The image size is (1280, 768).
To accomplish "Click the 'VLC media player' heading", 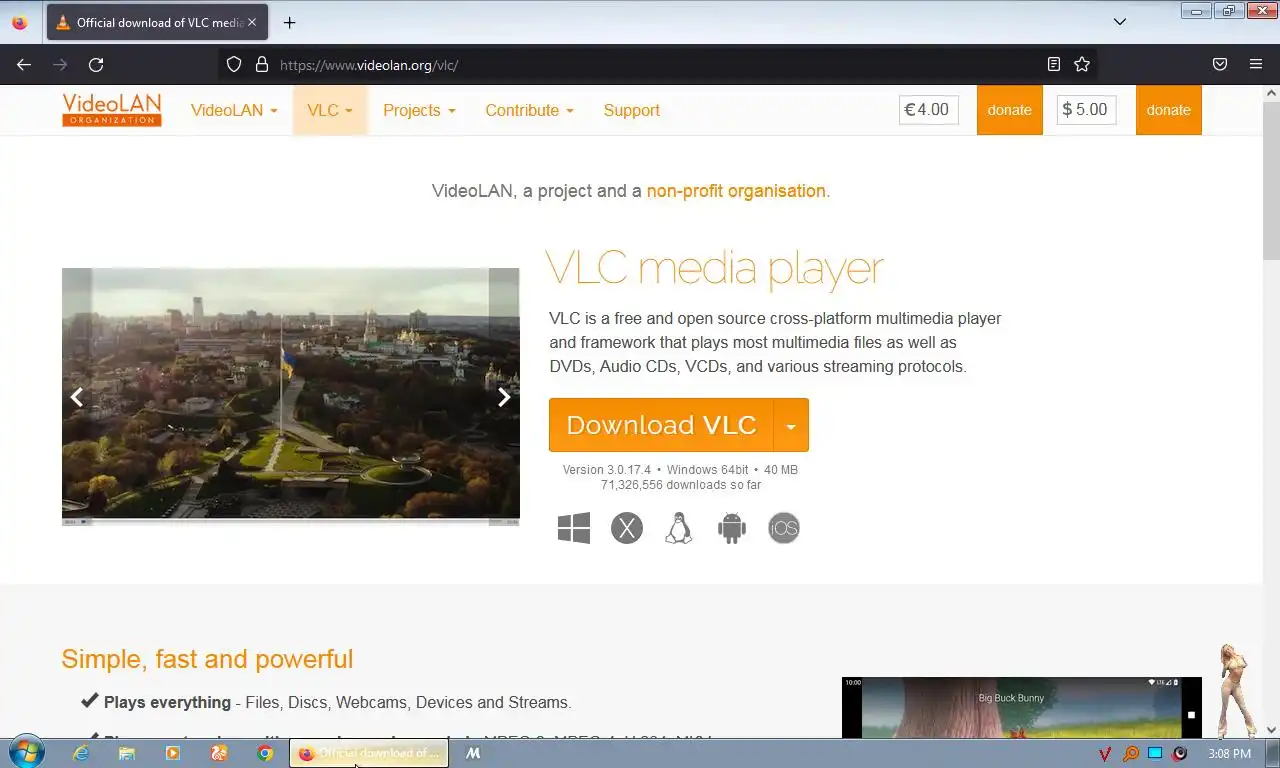I will tap(714, 269).
